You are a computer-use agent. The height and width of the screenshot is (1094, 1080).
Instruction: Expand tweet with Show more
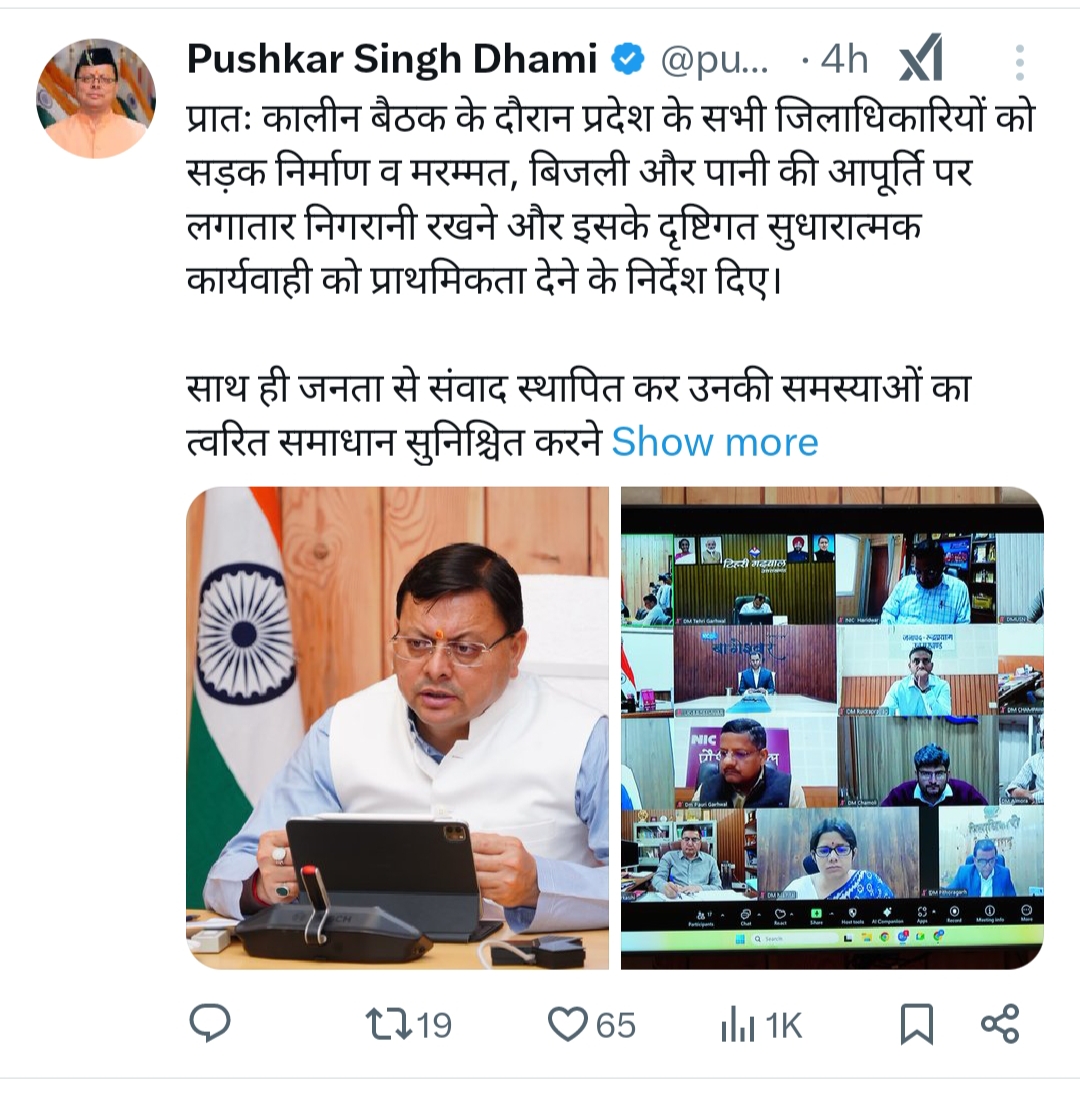pos(714,442)
